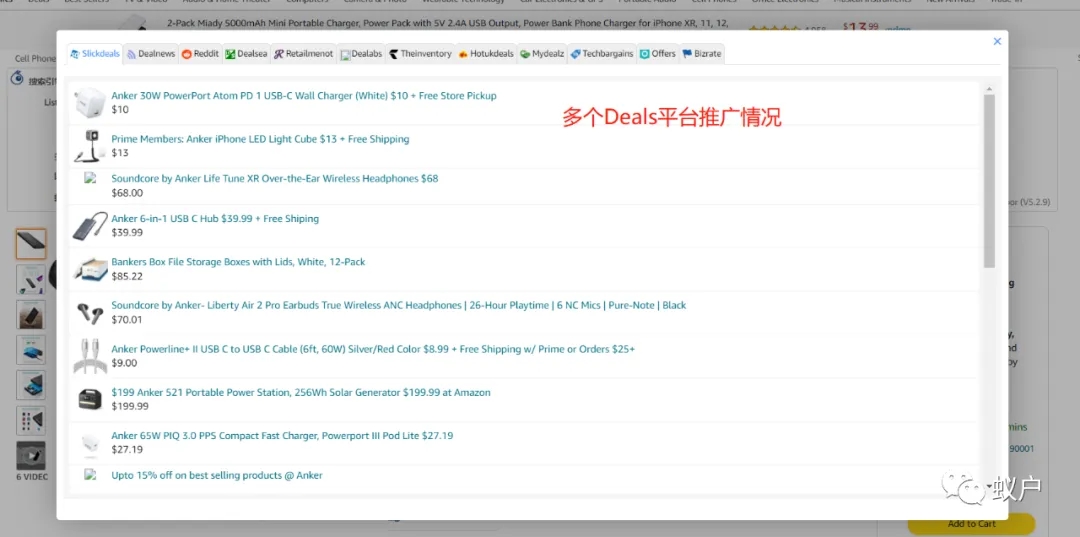
Task: Click the Bankers Box product image
Action: pos(90,269)
